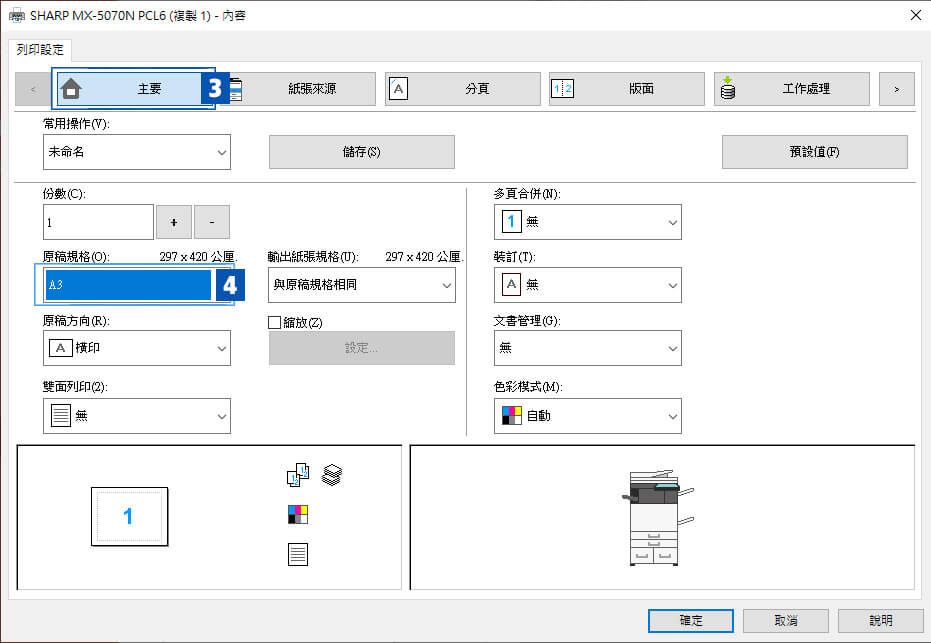Open the 工作處理 job handling tab
Image resolution: width=931 pixels, height=643 pixels.
coord(791,89)
